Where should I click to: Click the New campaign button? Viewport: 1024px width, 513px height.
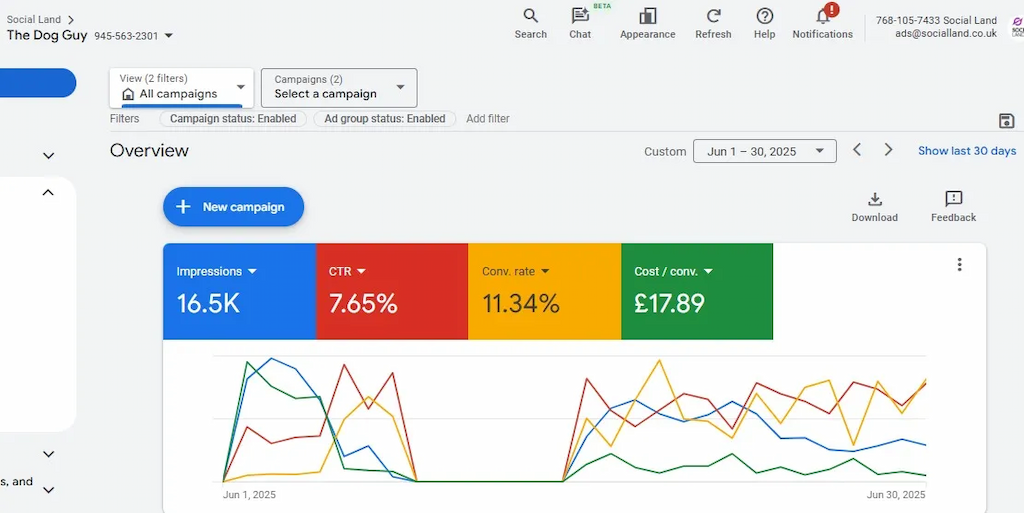[233, 207]
